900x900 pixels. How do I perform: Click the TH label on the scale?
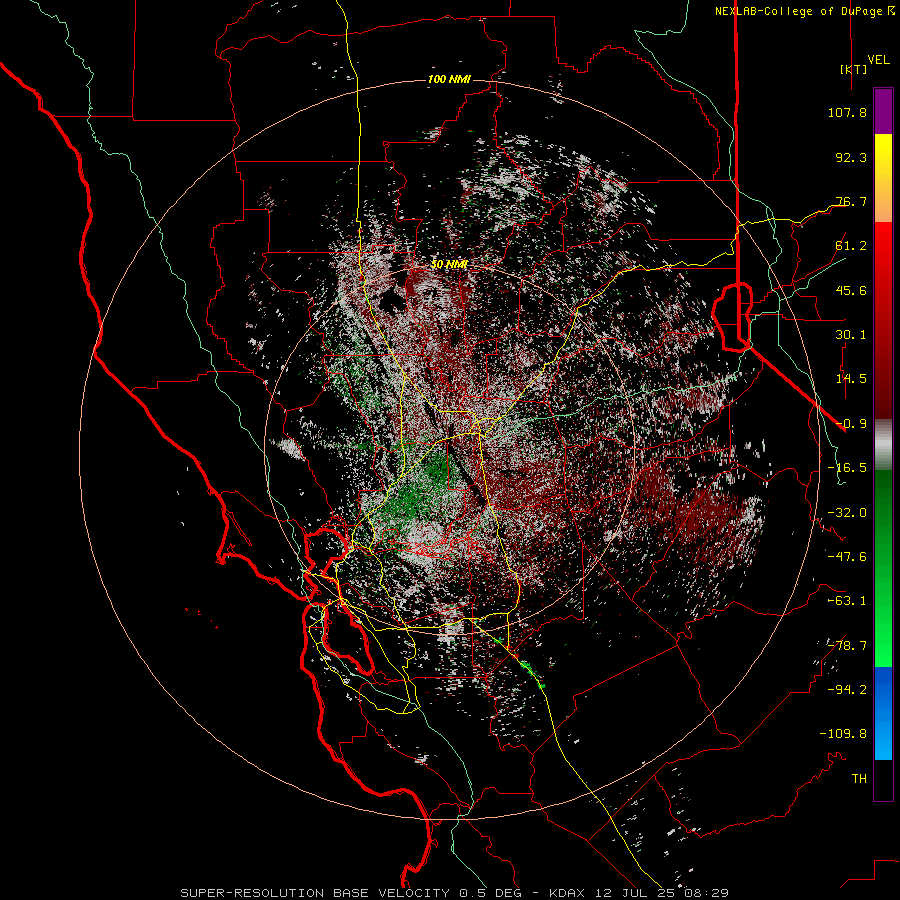[x=859, y=779]
